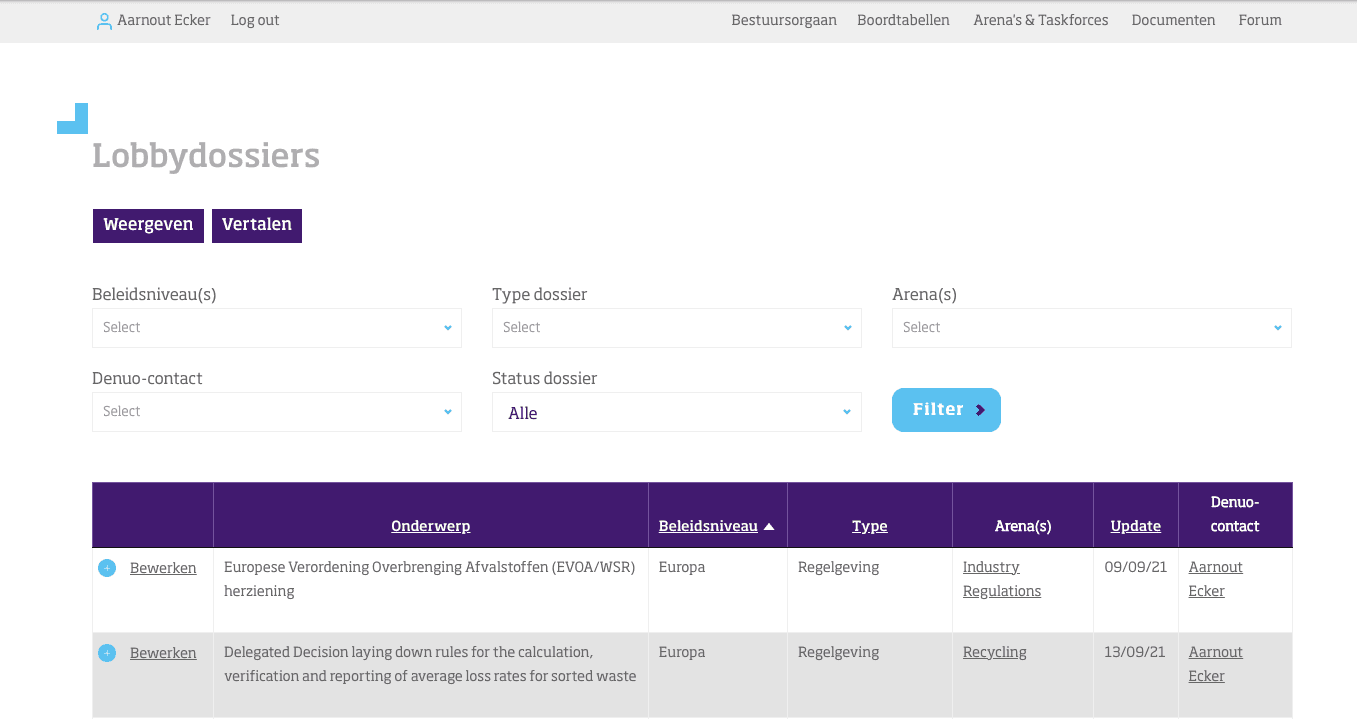Click Europa in the EVOA/WSR herziening row
This screenshot has width=1357, height=719.
click(x=682, y=567)
